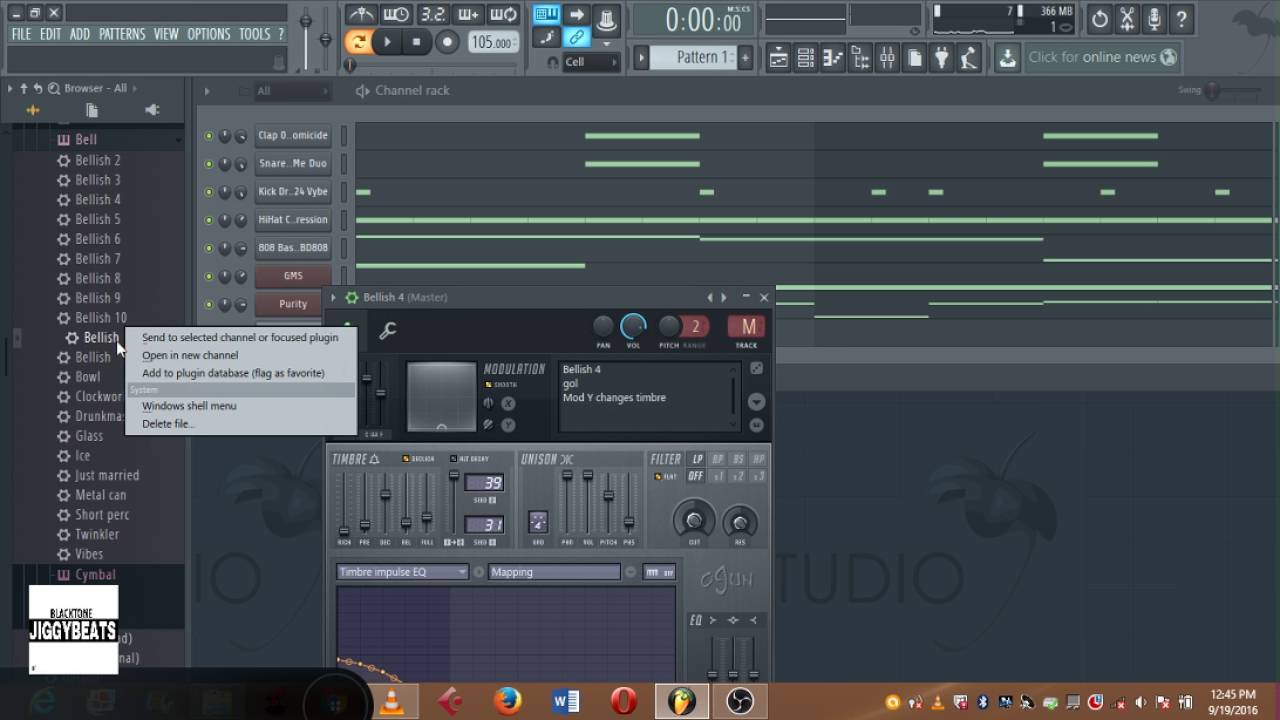Add a new pattern with plus button
The height and width of the screenshot is (720, 1280).
coord(745,58)
